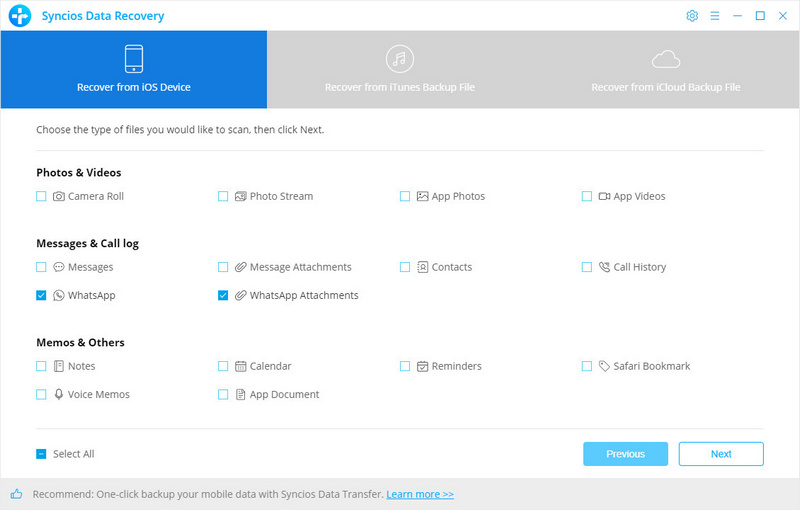
Task: Click the thumbs-up recommend icon
Action: [16, 494]
